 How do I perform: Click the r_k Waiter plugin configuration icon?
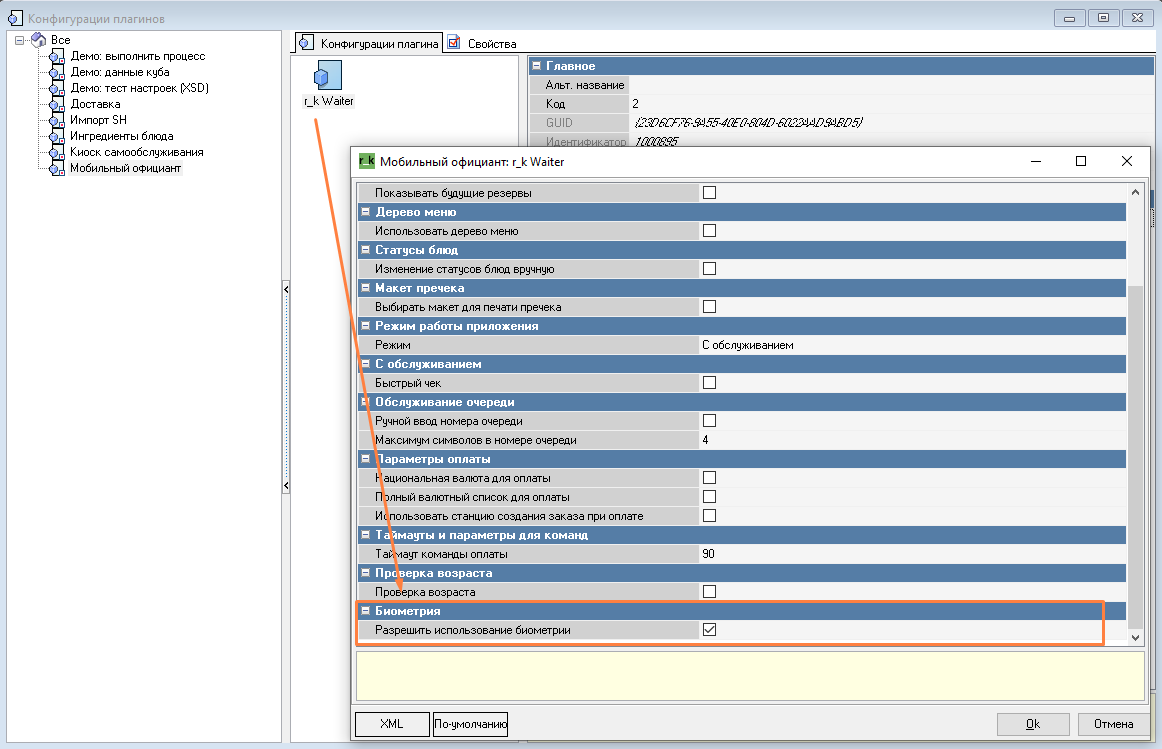(x=328, y=76)
